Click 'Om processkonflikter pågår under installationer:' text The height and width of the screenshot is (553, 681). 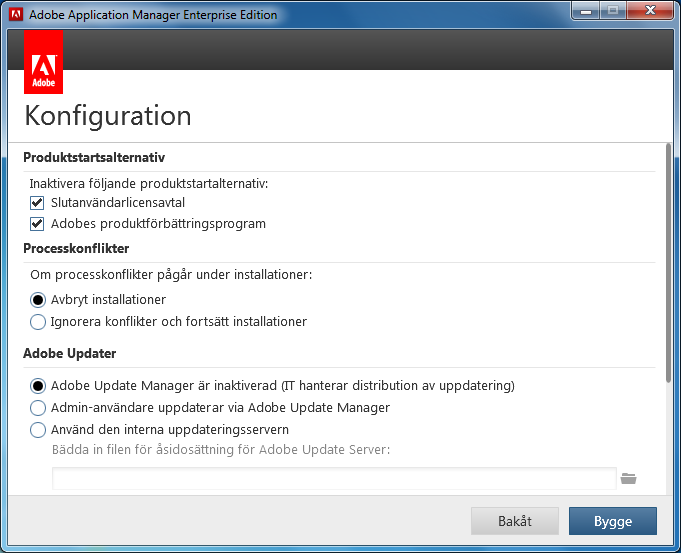tap(171, 275)
